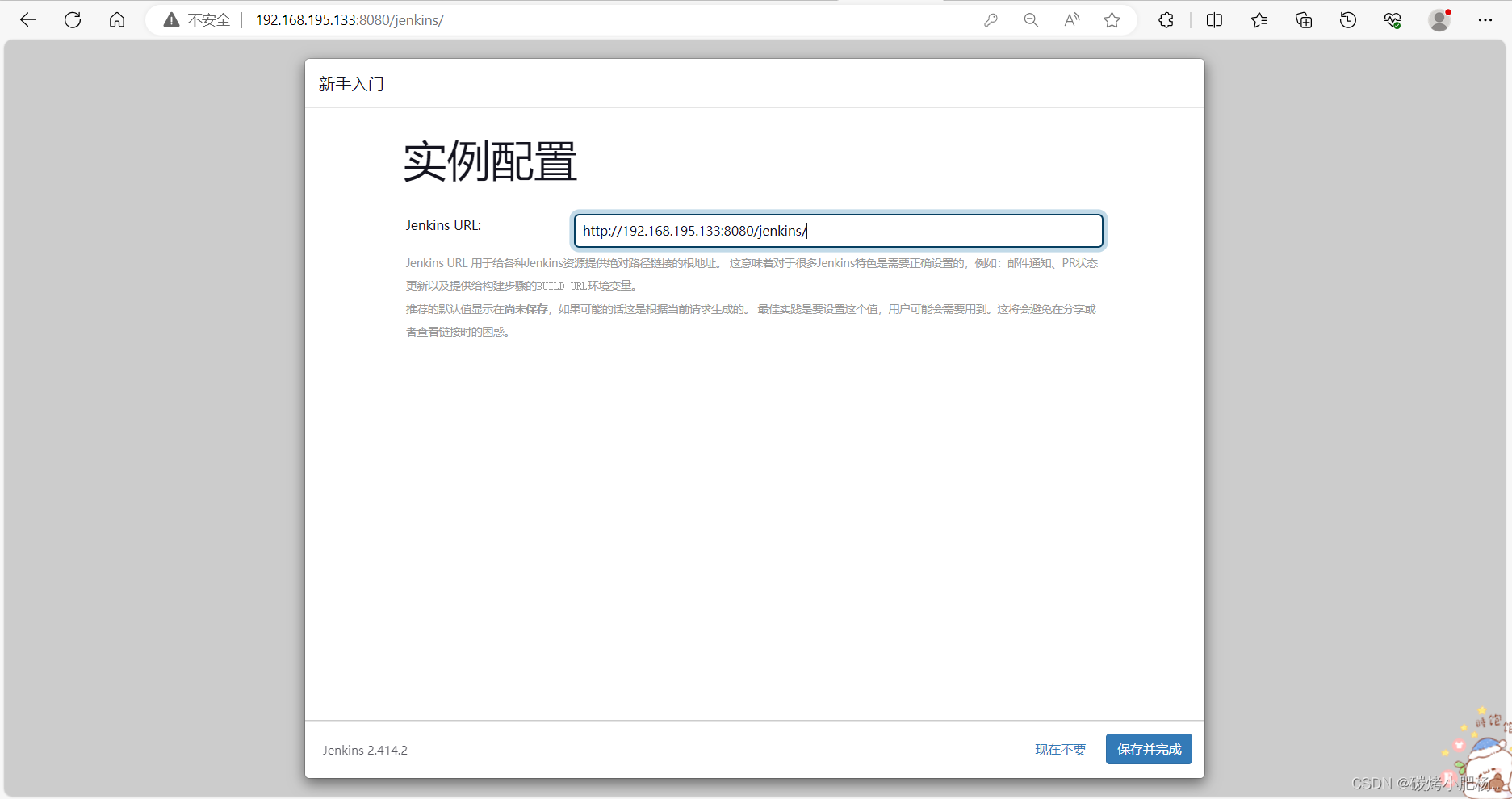Start Read aloud for the page
The image size is (1512, 799).
1071,19
